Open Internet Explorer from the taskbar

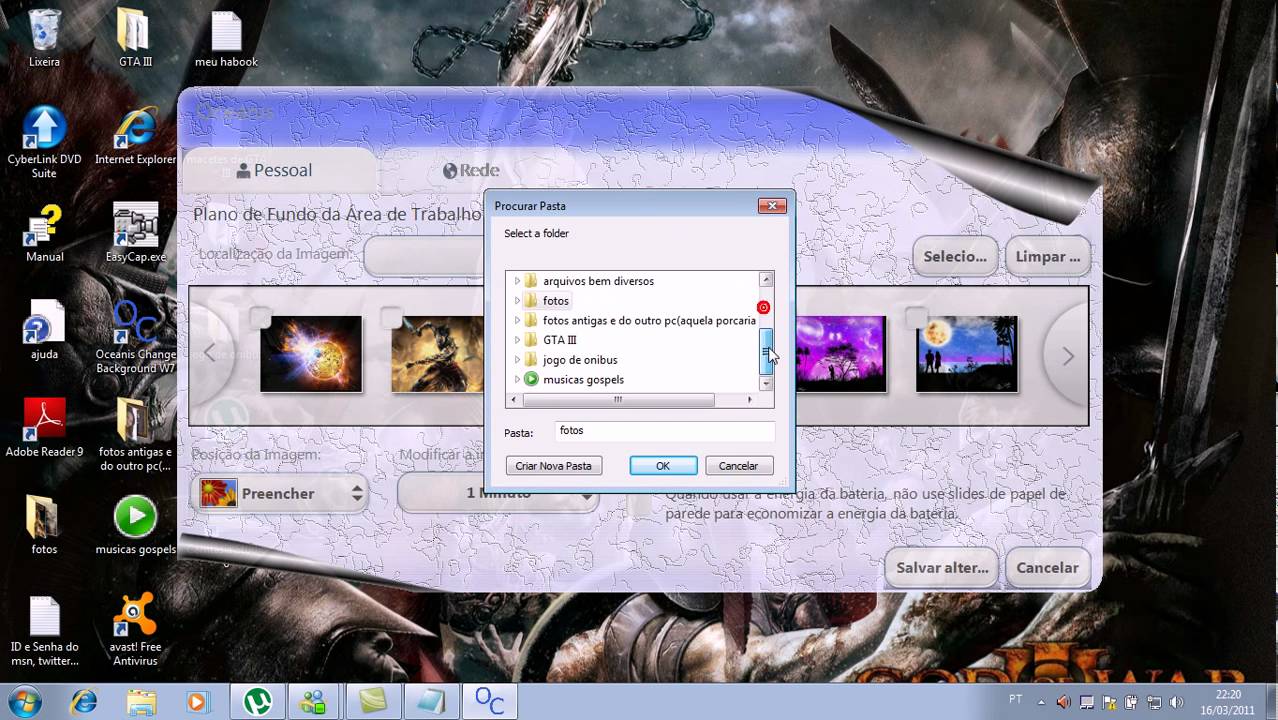coord(83,702)
